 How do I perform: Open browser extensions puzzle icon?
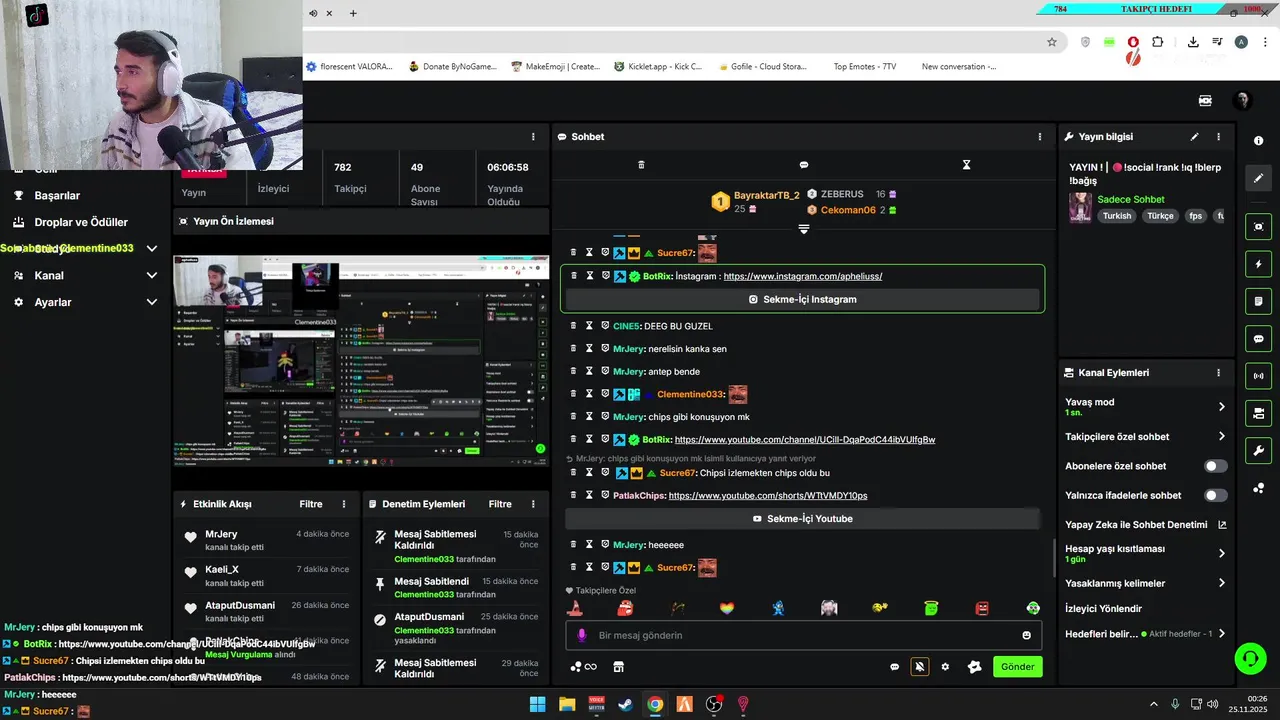point(1158,42)
